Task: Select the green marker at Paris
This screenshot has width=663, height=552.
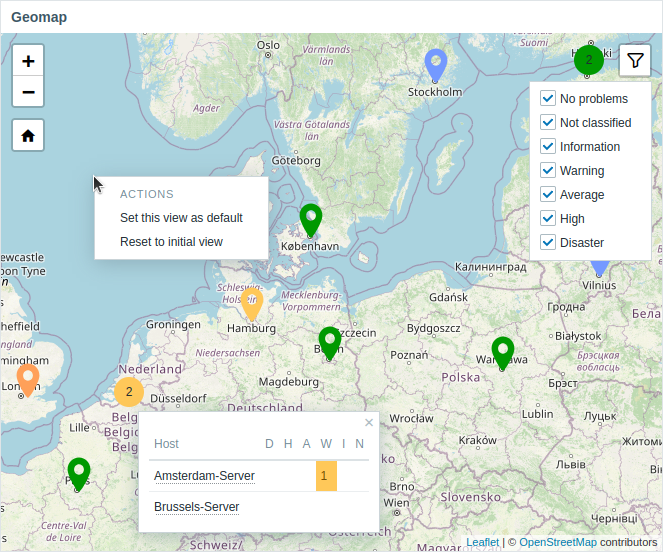Action: (79, 474)
